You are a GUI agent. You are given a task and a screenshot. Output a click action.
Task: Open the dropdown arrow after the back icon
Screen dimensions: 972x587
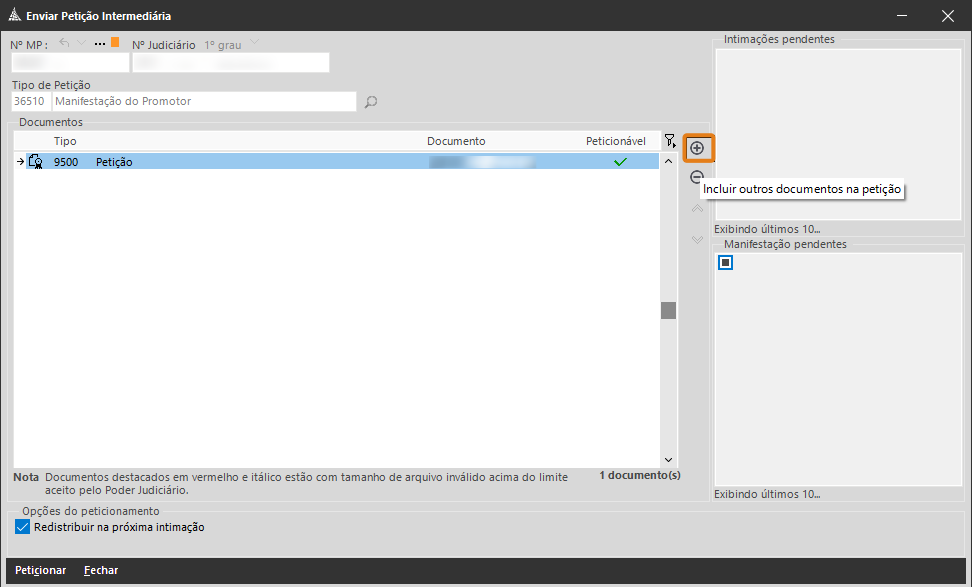tap(82, 43)
